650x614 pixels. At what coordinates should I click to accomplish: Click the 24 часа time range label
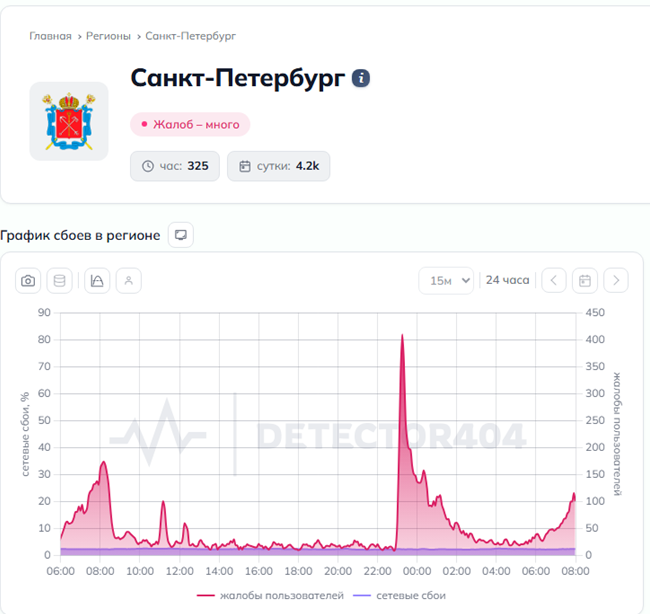click(x=507, y=281)
